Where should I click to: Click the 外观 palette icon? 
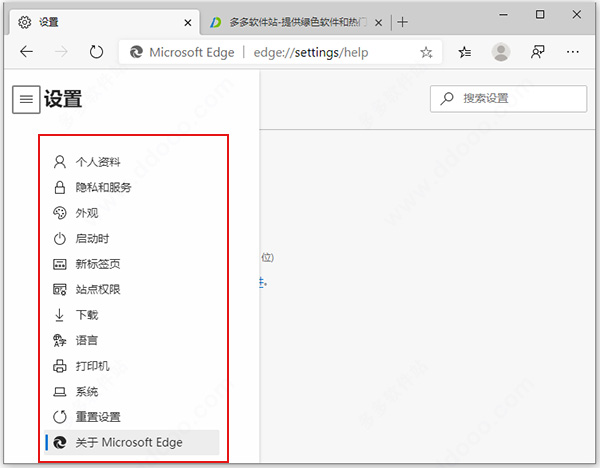tap(59, 213)
